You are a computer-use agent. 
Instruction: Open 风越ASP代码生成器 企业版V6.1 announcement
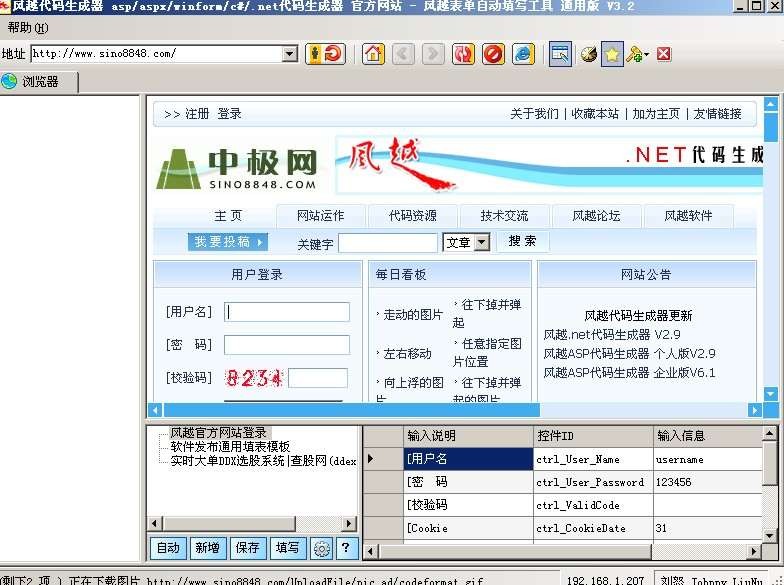point(629,373)
